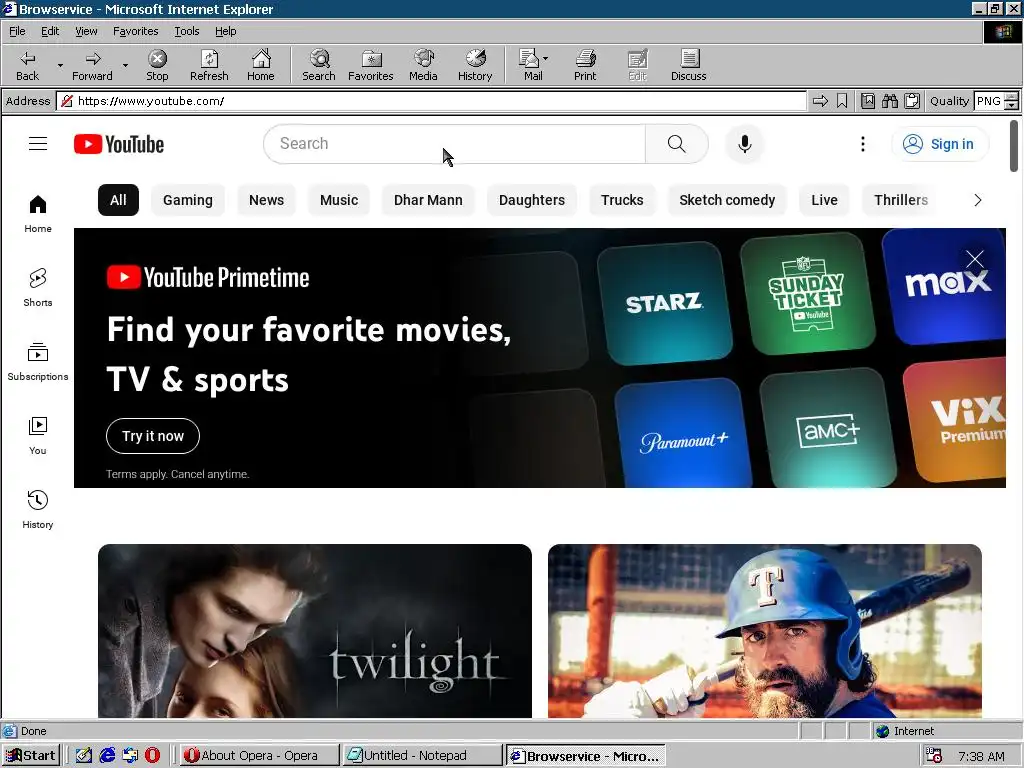Open YouTube settings three-dot menu
This screenshot has height=768, width=1024.
pos(863,144)
